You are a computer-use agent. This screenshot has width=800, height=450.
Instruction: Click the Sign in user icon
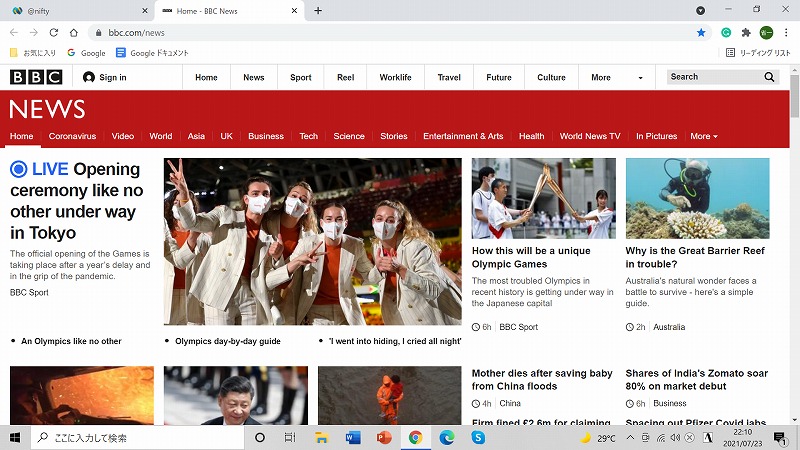(89, 77)
